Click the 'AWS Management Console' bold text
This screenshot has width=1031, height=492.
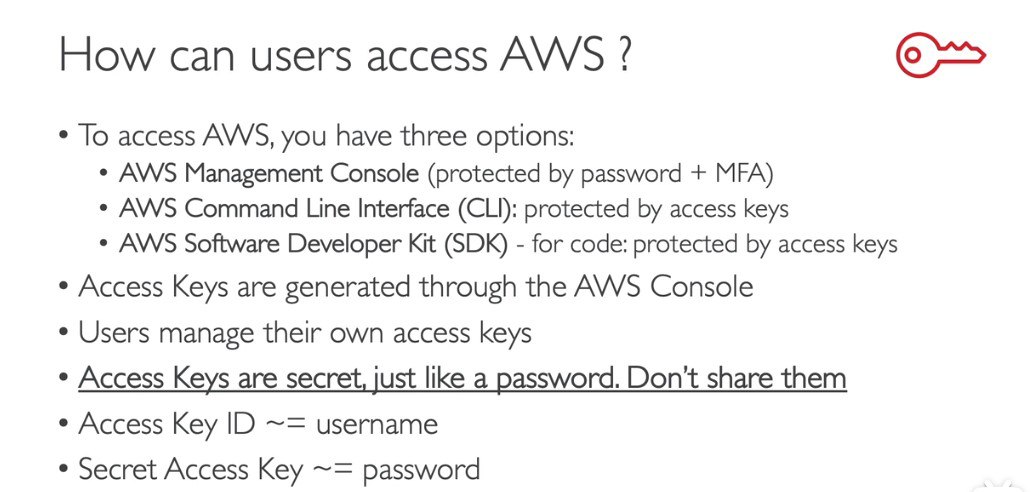coord(269,173)
